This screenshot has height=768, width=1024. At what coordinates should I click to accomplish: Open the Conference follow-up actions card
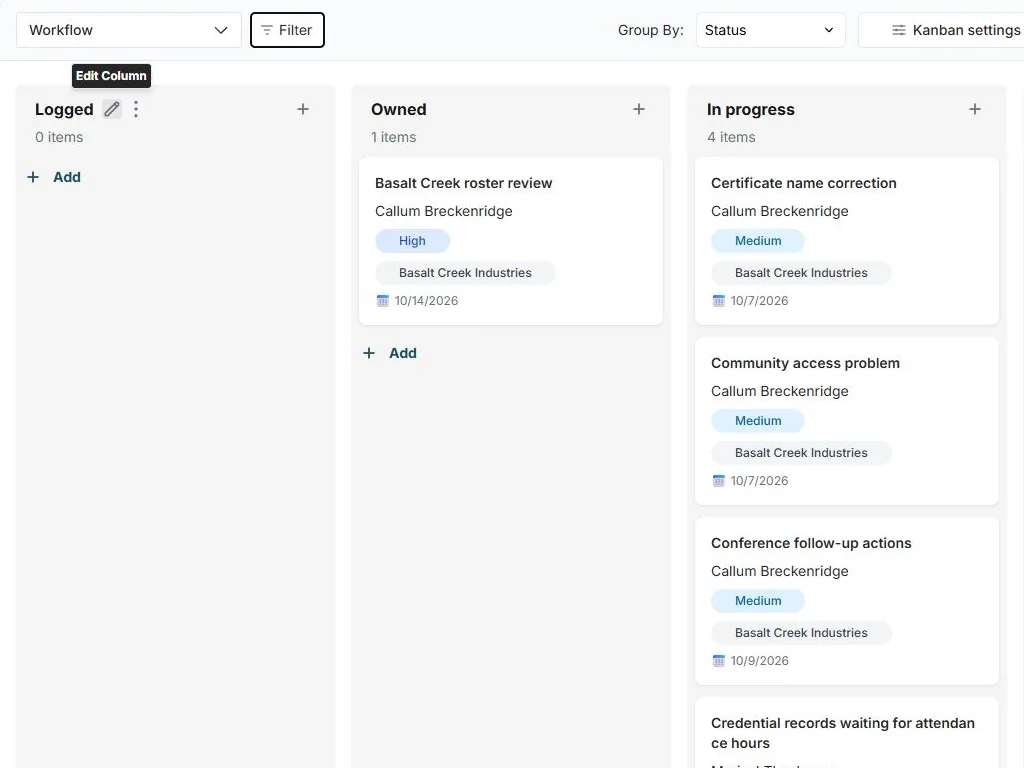tap(846, 601)
